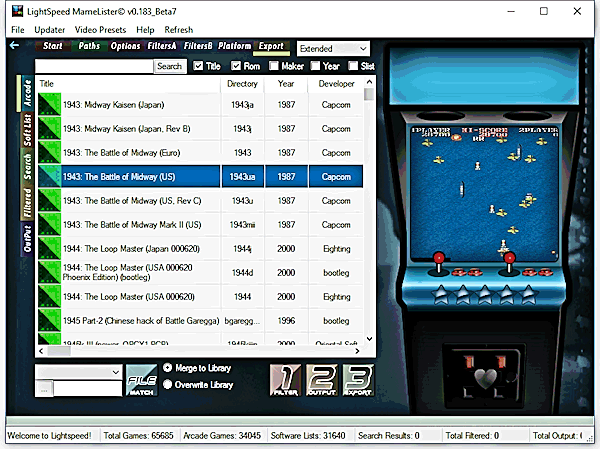Enable the Slist search checkbox
This screenshot has width=600, height=449.
click(x=353, y=66)
